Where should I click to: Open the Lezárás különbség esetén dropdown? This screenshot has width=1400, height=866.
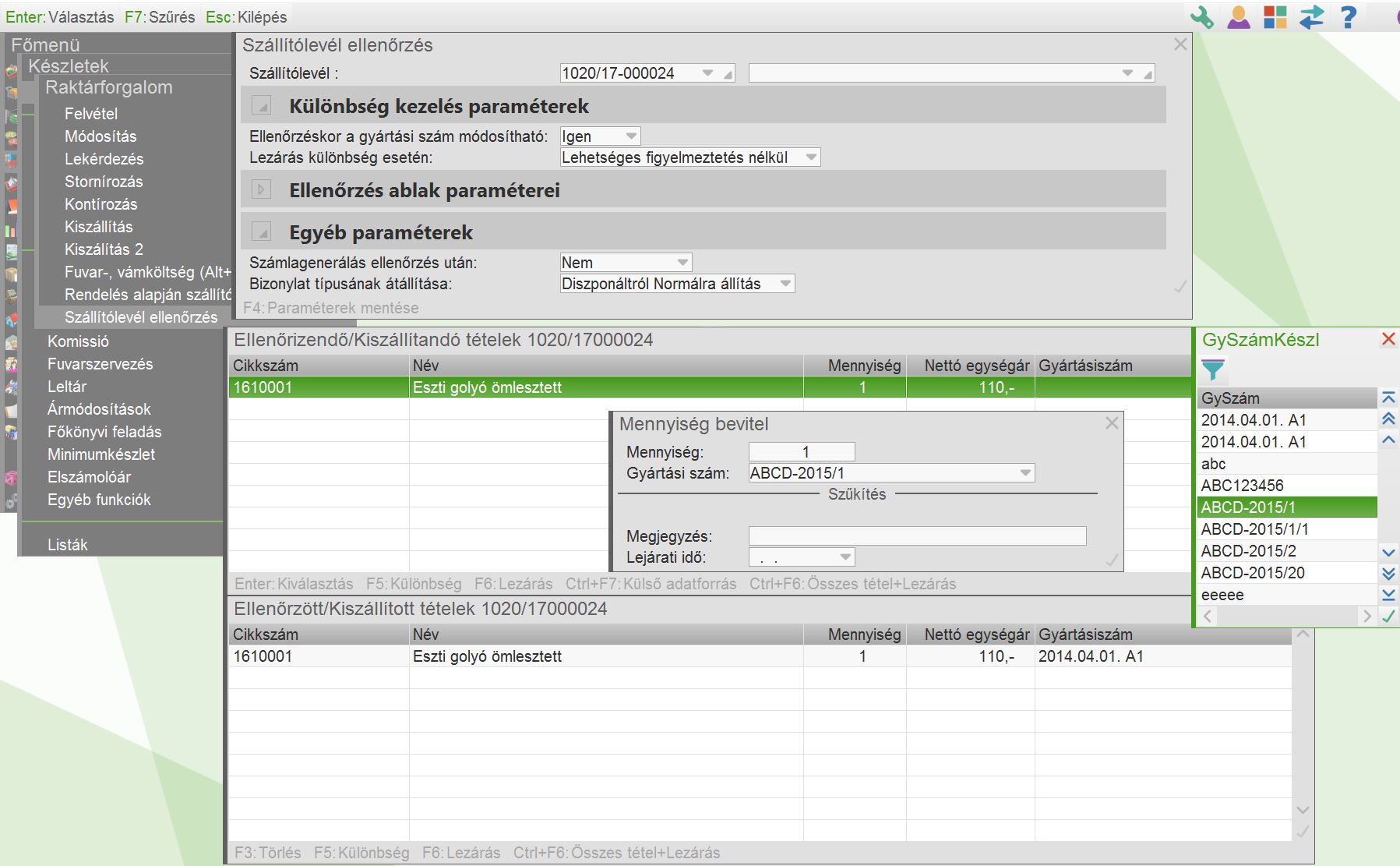coord(811,157)
